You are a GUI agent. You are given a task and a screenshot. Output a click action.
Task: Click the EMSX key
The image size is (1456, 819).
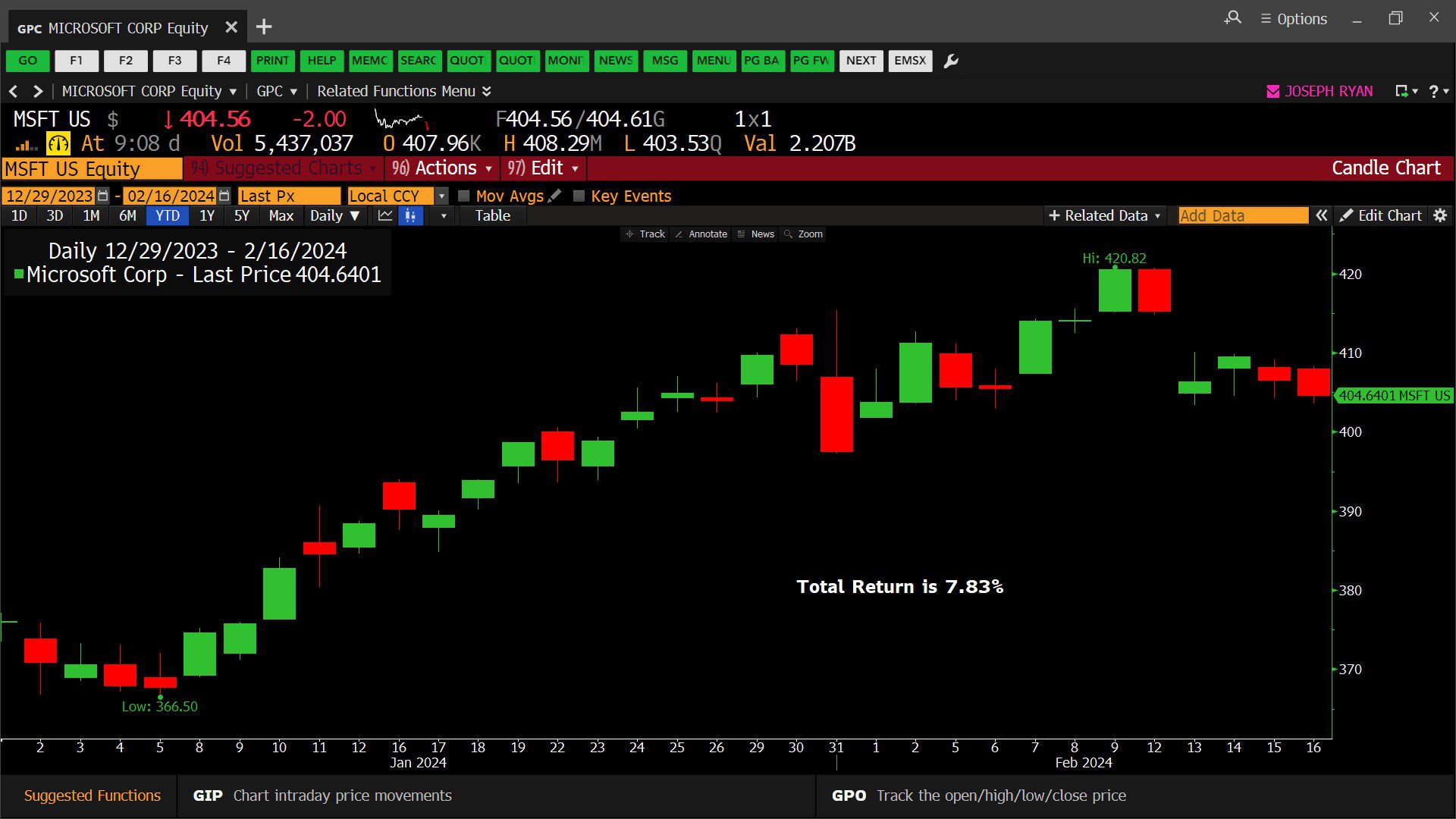coord(910,61)
